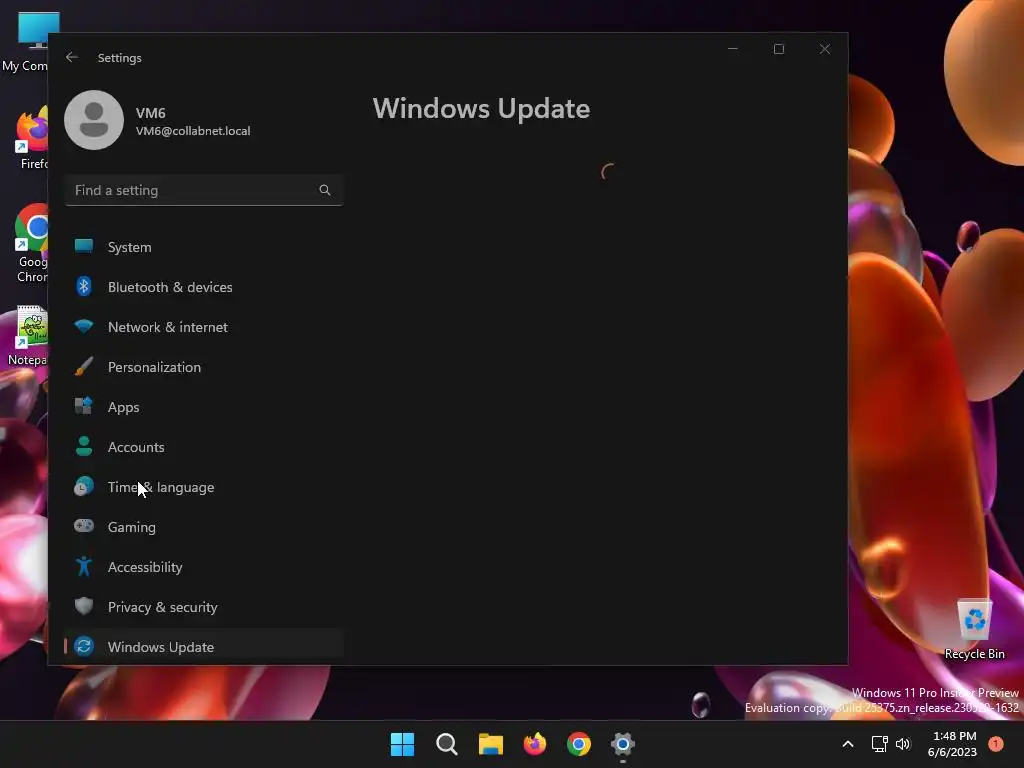Click VM6@collabnet.local email text
Viewport: 1024px width, 768px height.
[x=193, y=131]
